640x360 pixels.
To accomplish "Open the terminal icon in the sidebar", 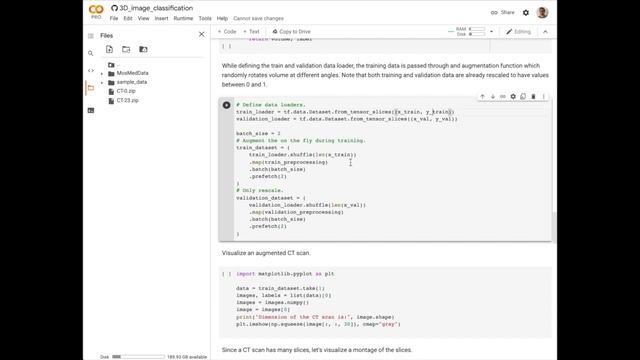I will 91,110.
